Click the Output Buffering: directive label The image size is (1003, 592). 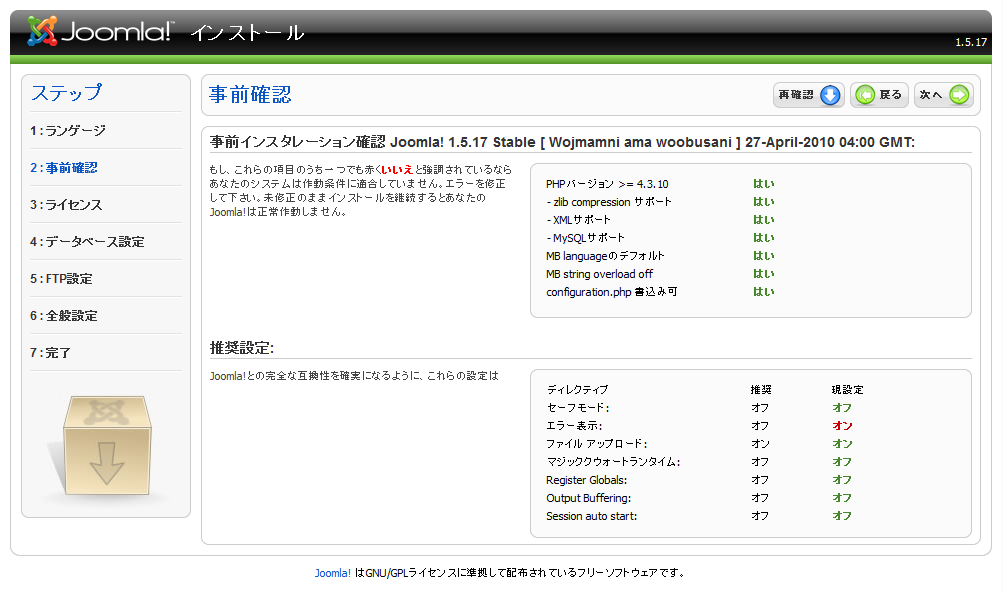tap(588, 498)
